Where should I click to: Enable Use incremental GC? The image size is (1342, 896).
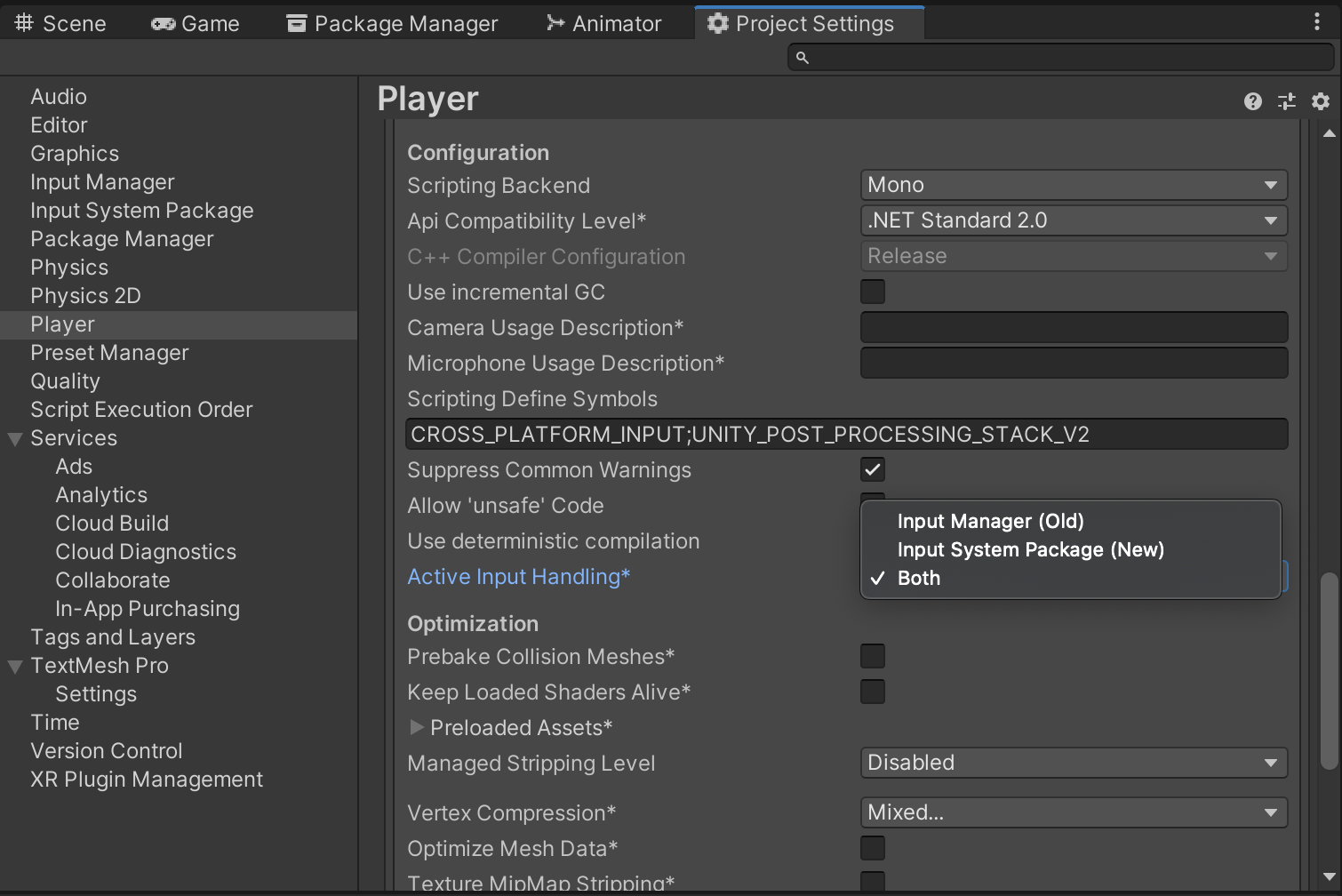point(872,291)
